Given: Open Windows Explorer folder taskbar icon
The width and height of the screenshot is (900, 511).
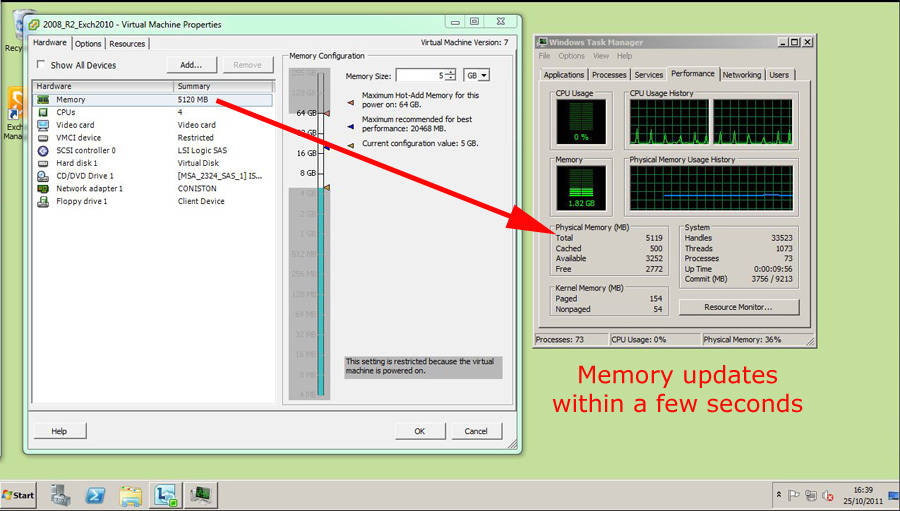Looking at the screenshot, I should coord(130,495).
